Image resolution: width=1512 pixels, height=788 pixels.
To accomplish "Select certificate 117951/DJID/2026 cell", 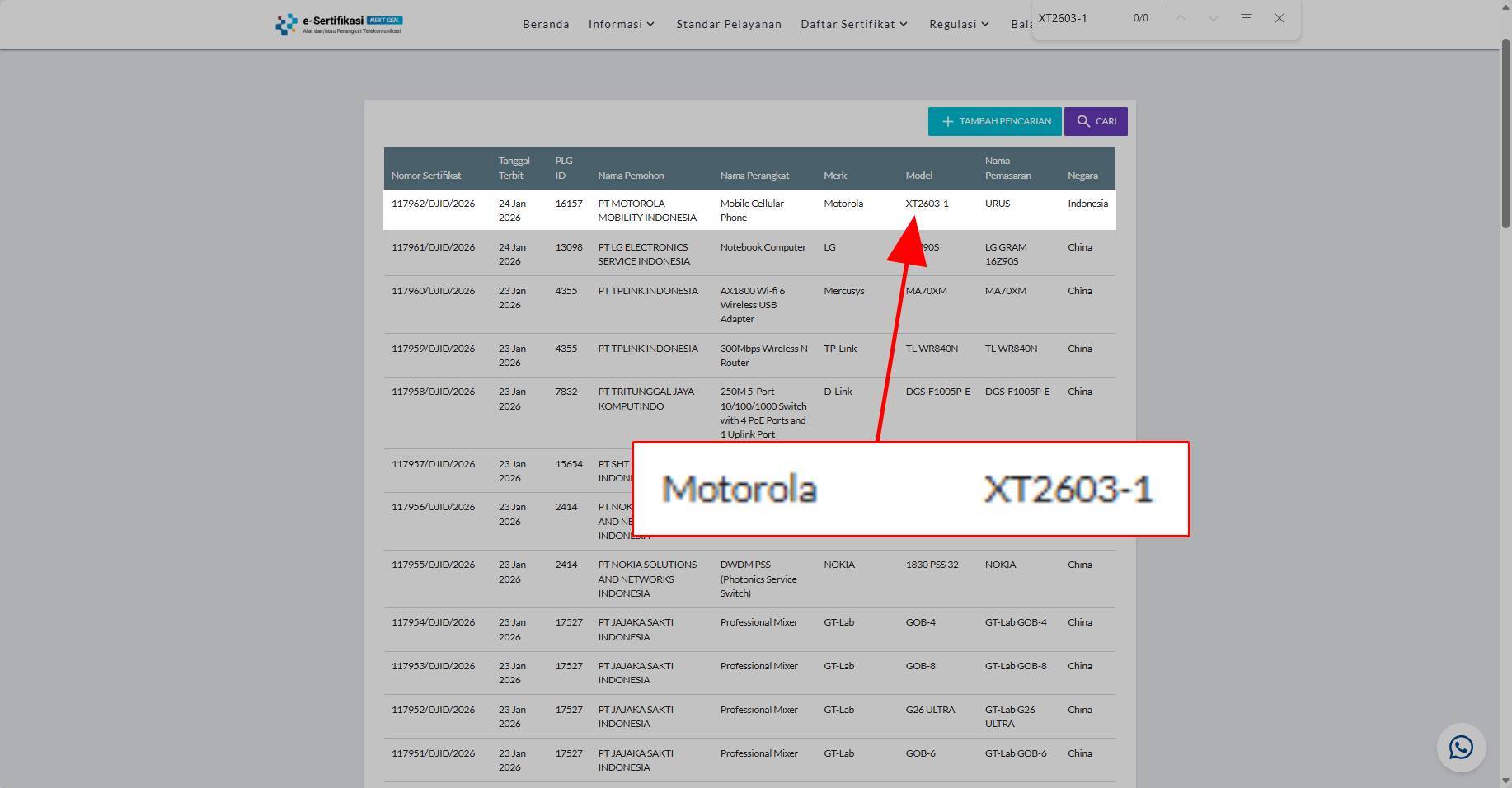I will click(x=433, y=753).
